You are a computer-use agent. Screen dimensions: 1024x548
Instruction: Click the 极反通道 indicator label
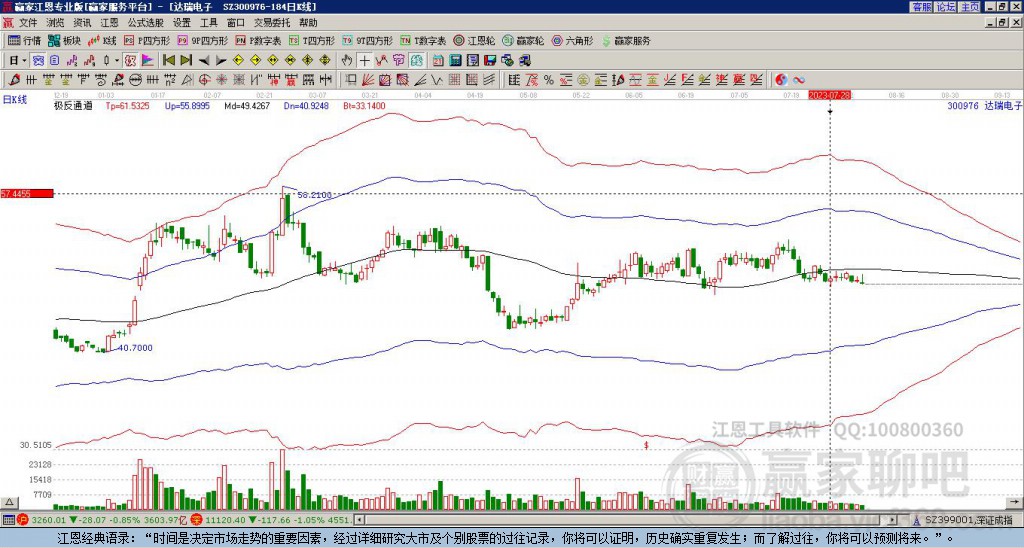point(73,105)
